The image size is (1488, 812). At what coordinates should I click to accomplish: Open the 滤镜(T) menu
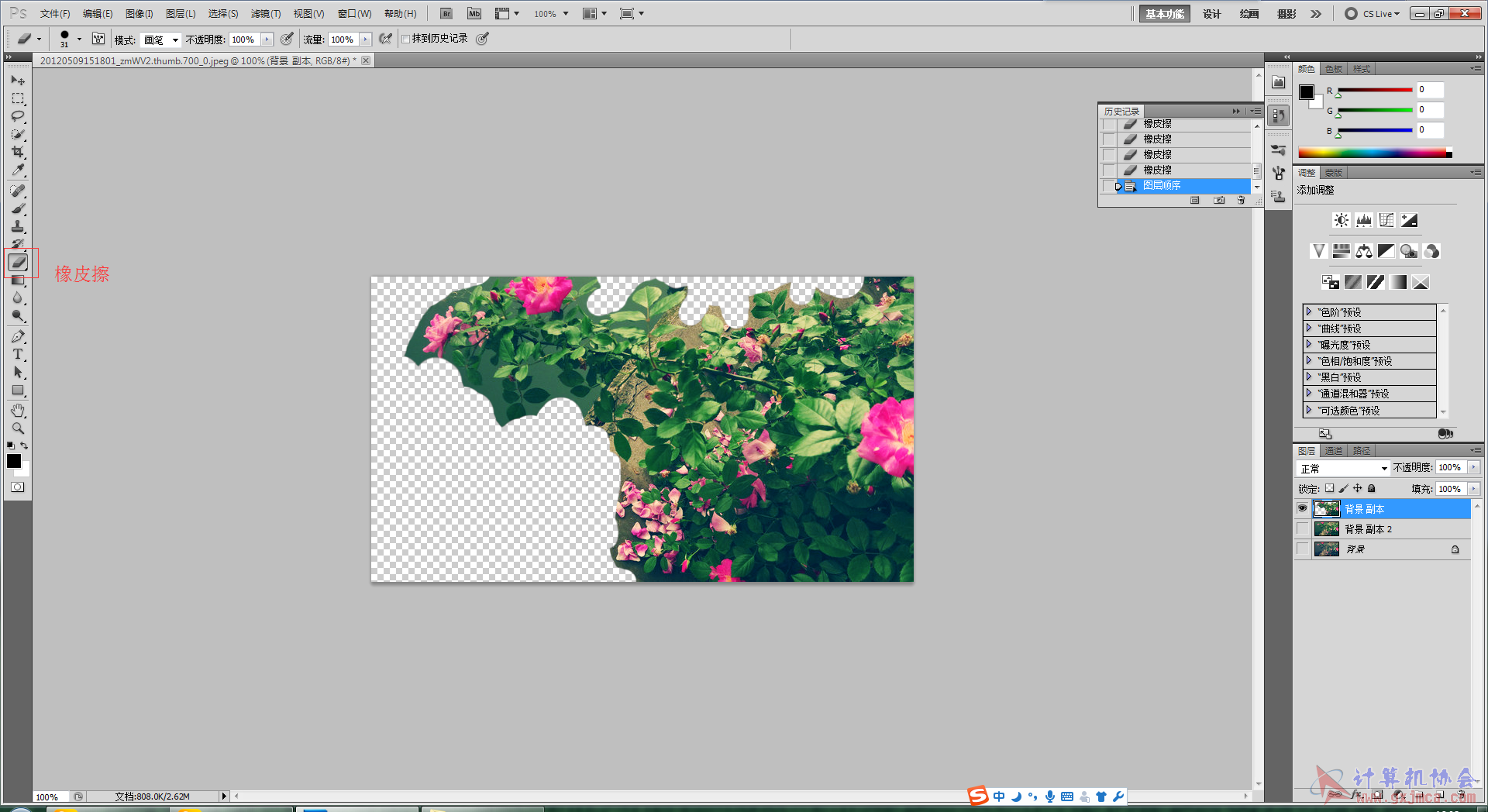pyautogui.click(x=266, y=14)
